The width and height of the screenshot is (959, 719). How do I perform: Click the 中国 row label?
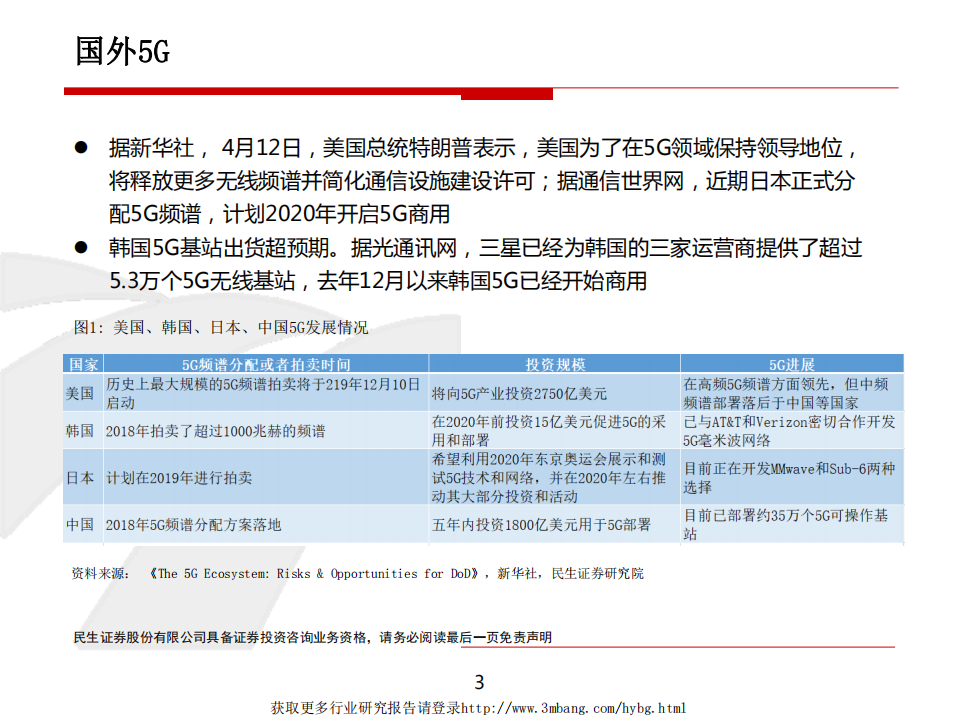click(x=82, y=523)
